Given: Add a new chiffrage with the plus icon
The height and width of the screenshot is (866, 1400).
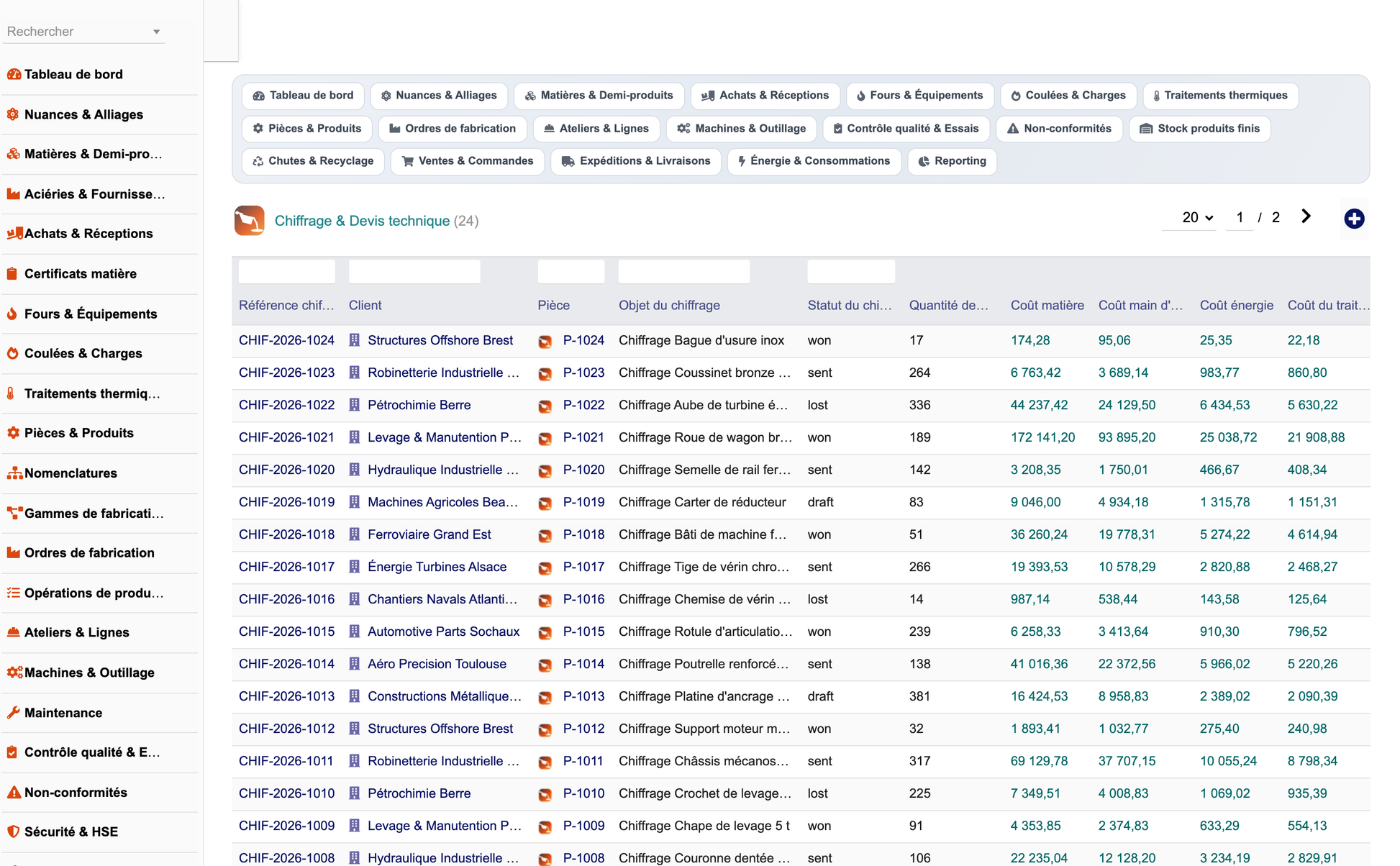Looking at the screenshot, I should [x=1354, y=219].
